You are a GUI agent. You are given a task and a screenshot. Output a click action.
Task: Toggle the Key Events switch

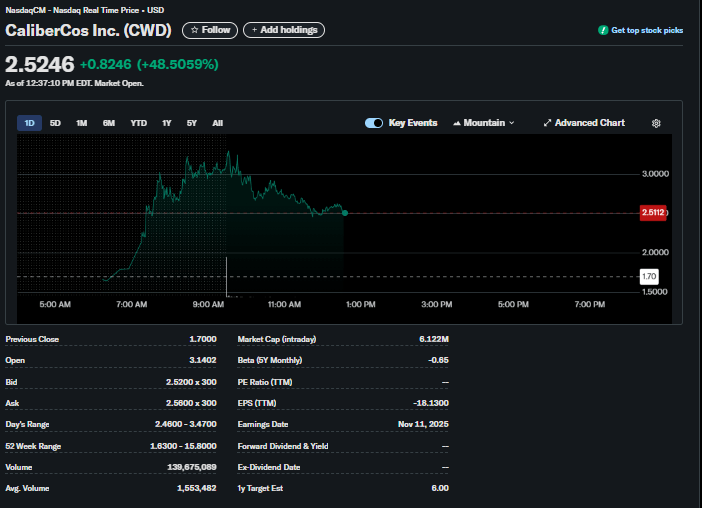tap(374, 123)
